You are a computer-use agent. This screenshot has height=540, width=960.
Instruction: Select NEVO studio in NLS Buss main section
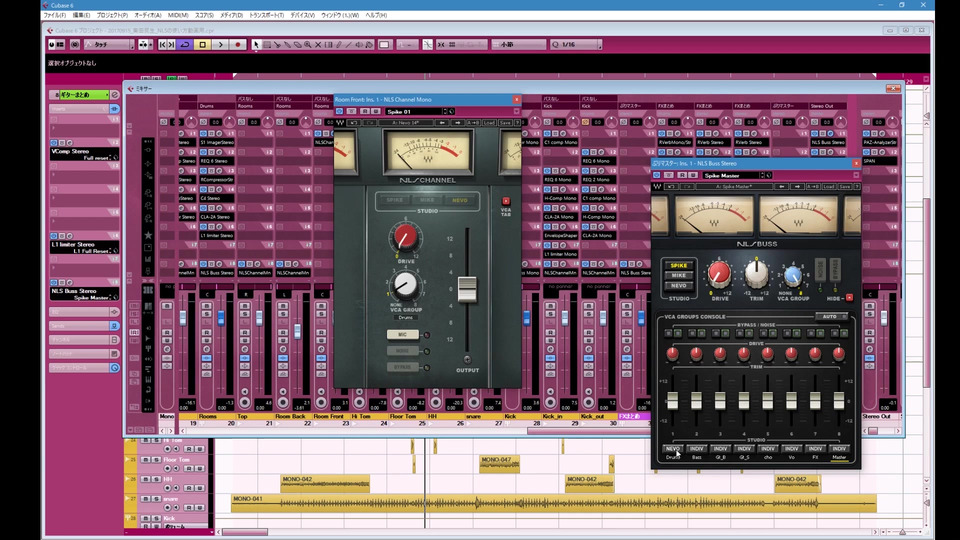[x=678, y=285]
